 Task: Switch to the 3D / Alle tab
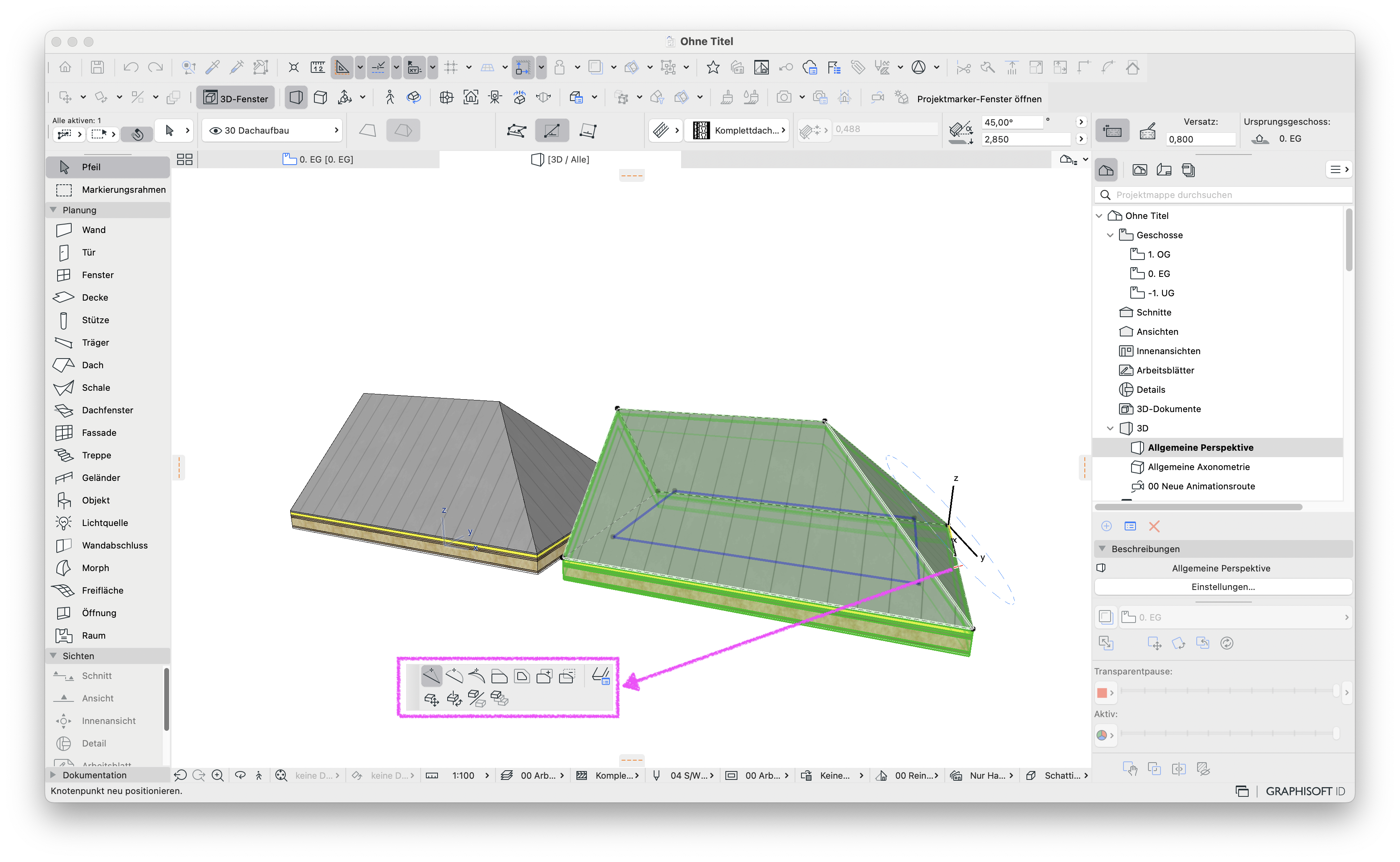click(x=560, y=160)
